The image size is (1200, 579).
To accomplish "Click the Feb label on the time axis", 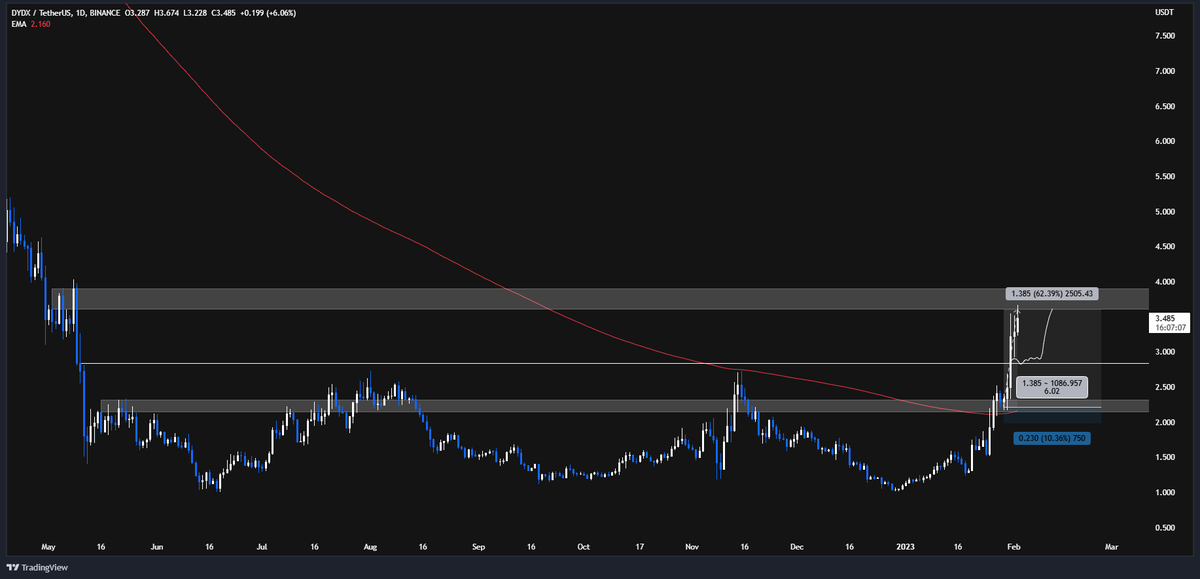I will [1015, 548].
